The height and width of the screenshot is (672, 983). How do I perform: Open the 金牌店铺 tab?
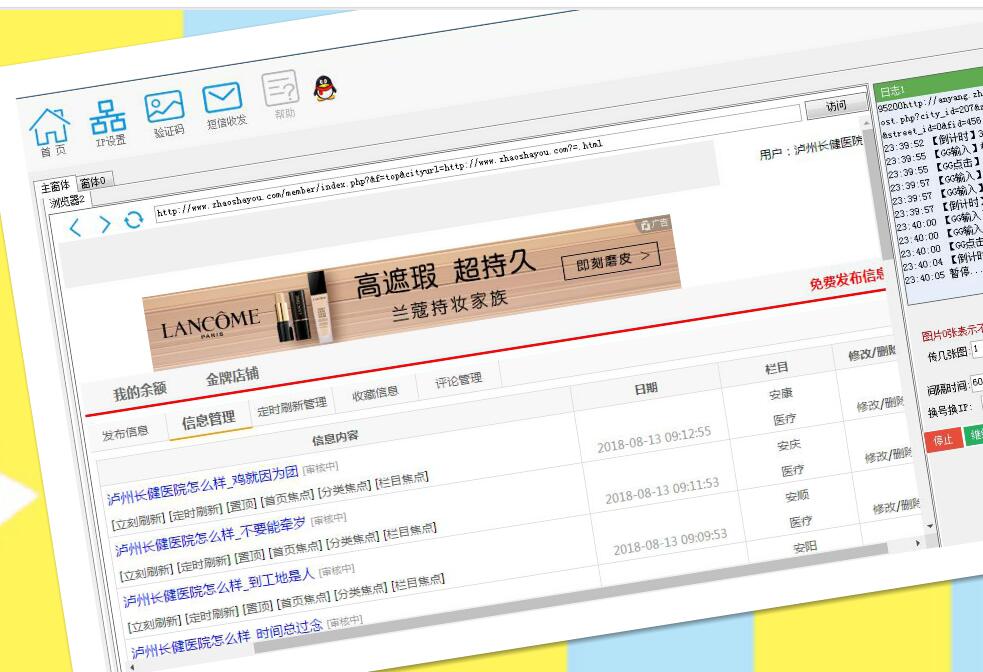pyautogui.click(x=233, y=375)
